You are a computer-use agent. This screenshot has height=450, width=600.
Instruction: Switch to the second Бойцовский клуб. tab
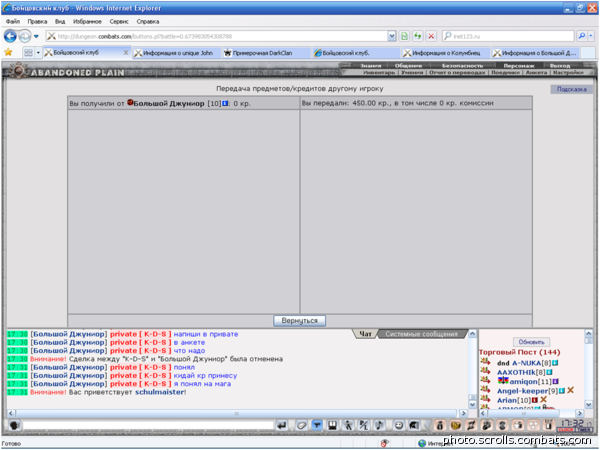click(355, 53)
